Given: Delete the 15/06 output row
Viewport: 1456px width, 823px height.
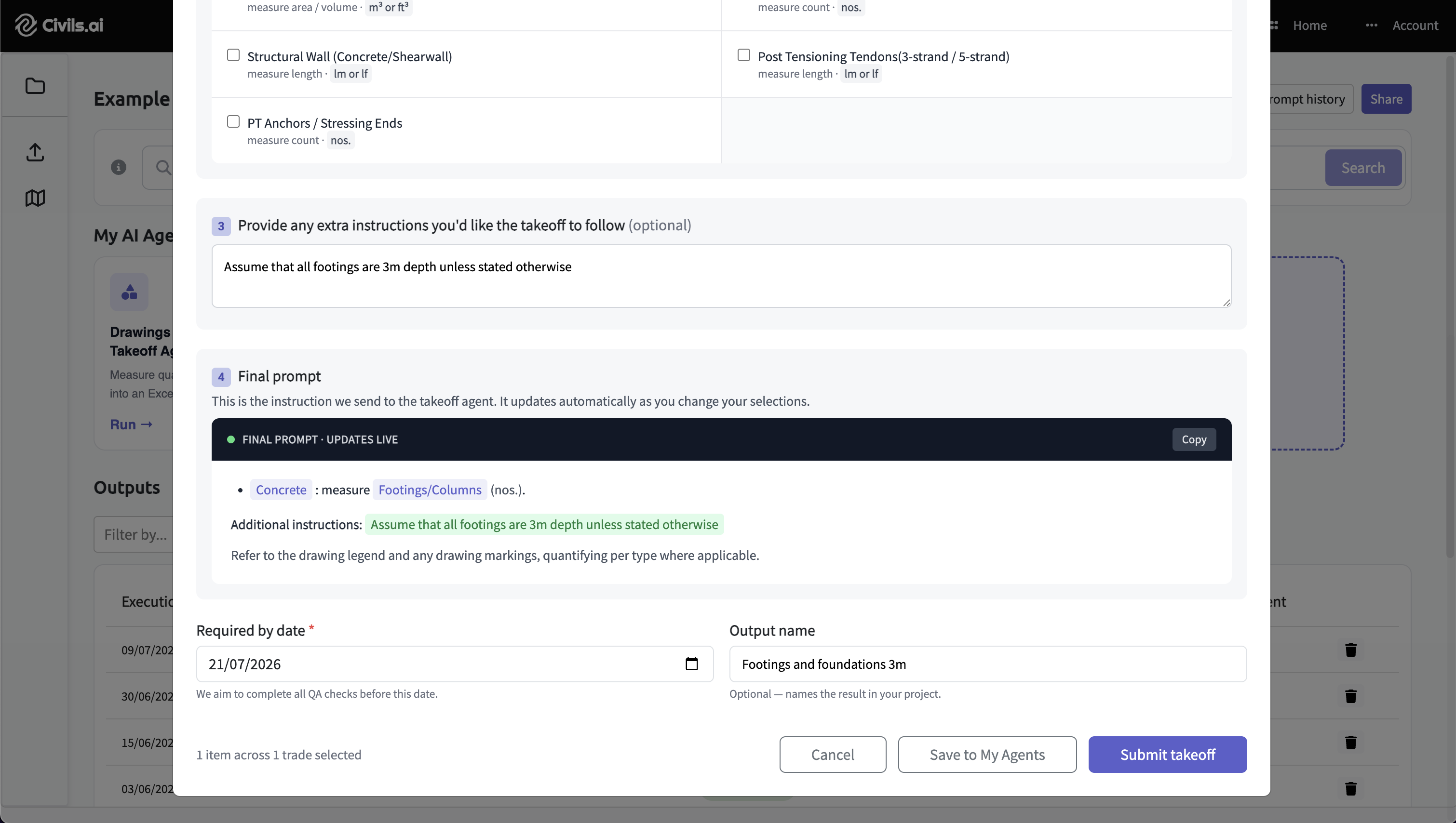Looking at the screenshot, I should tap(1351, 742).
